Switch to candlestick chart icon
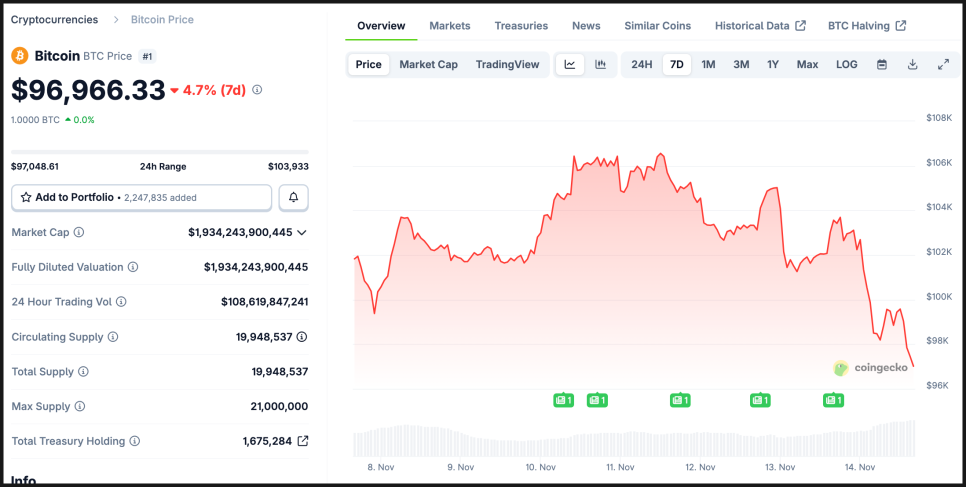This screenshot has height=487, width=966. pyautogui.click(x=601, y=64)
